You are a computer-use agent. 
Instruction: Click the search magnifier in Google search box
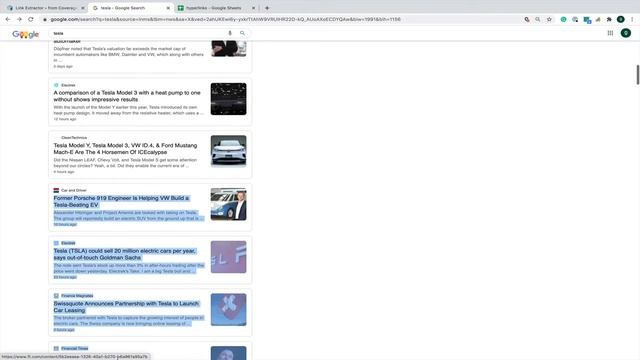[242, 33]
